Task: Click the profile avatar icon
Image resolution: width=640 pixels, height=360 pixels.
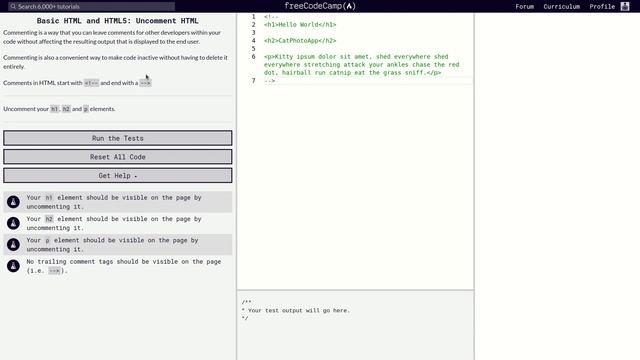Action: (x=625, y=6)
